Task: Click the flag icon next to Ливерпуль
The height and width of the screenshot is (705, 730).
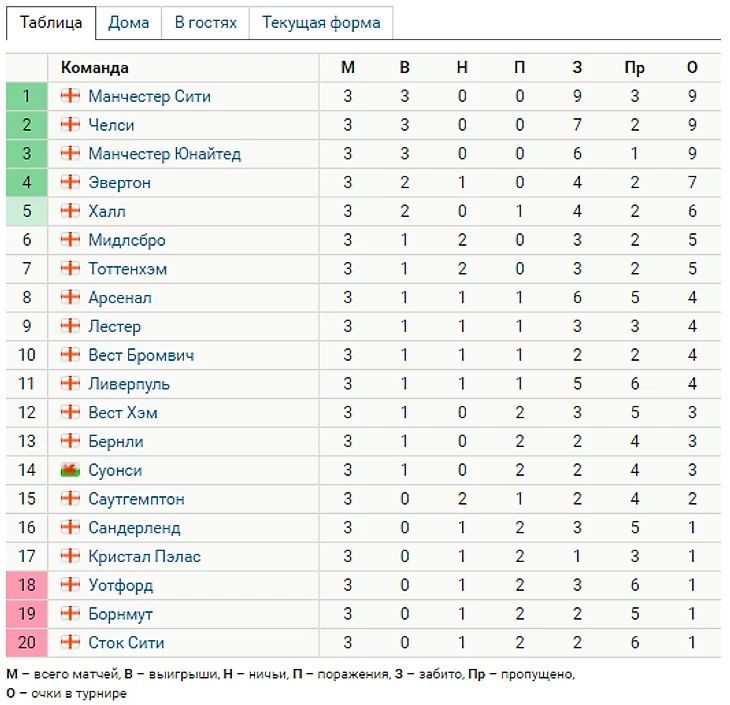Action: pos(70,385)
